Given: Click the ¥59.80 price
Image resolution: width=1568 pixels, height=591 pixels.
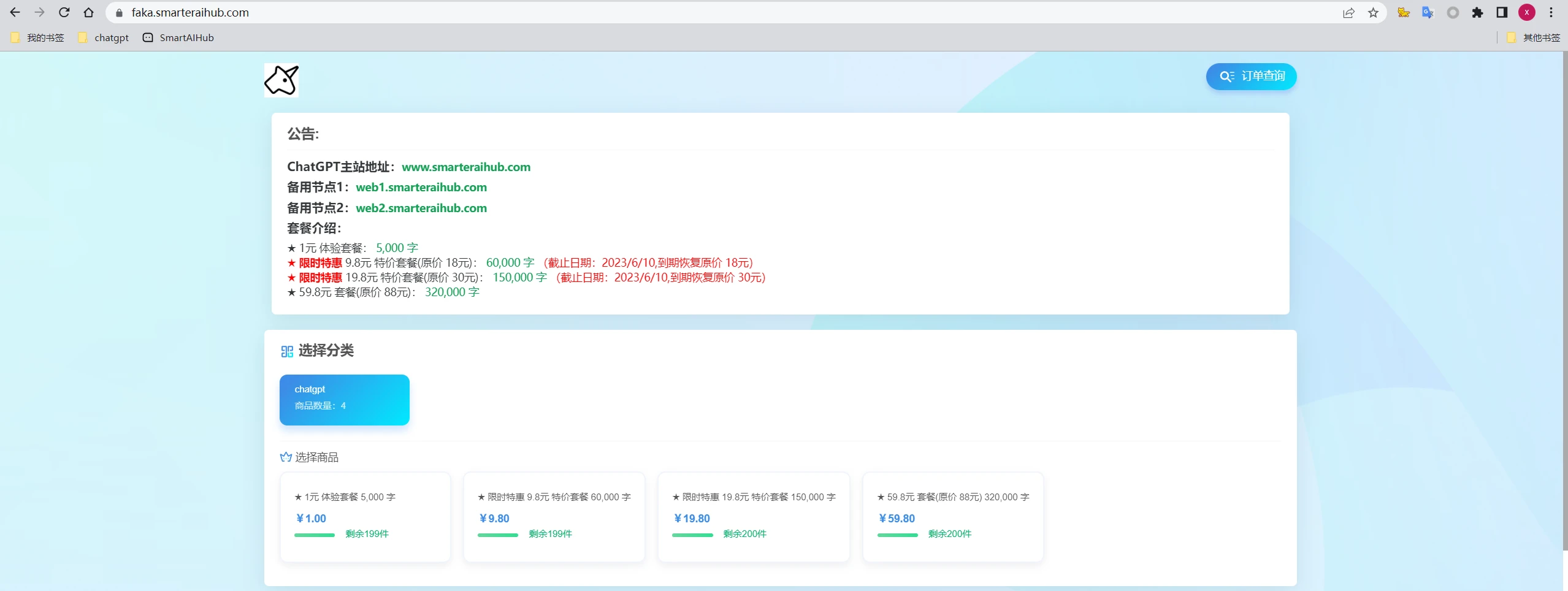Looking at the screenshot, I should (x=897, y=519).
